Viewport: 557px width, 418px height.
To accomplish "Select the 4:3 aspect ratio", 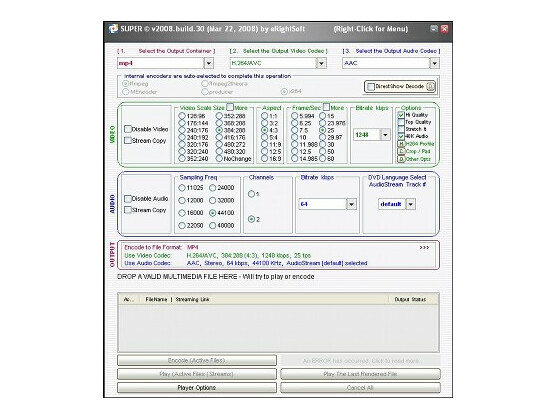I will pos(264,130).
